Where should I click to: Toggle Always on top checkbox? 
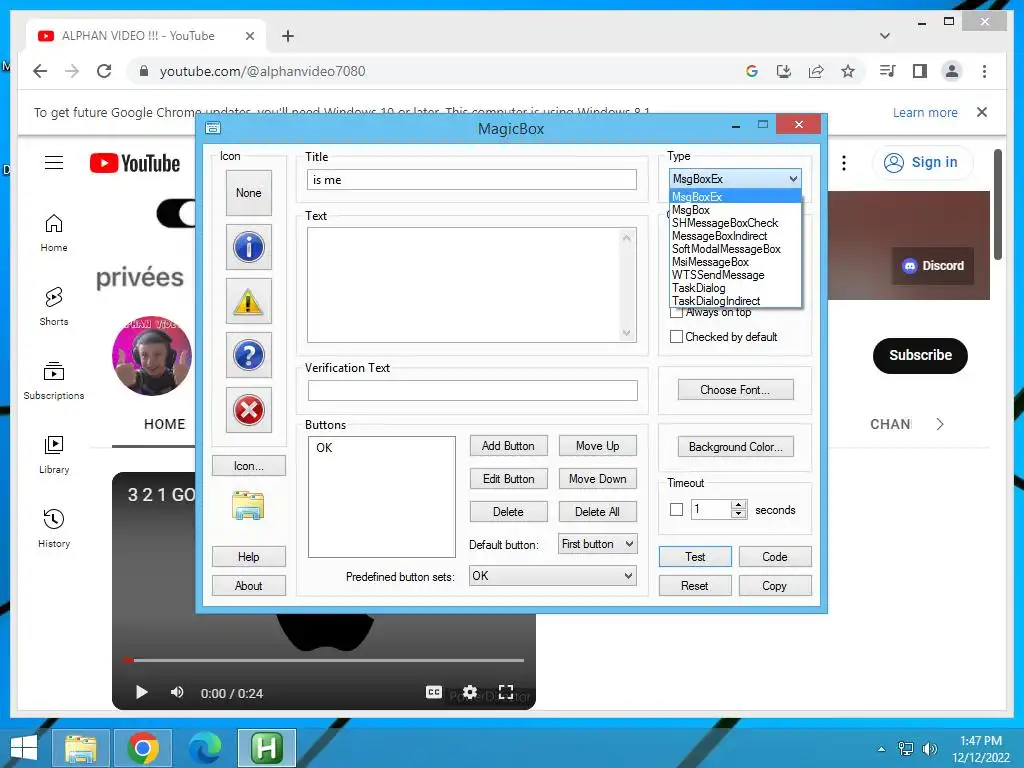point(677,313)
